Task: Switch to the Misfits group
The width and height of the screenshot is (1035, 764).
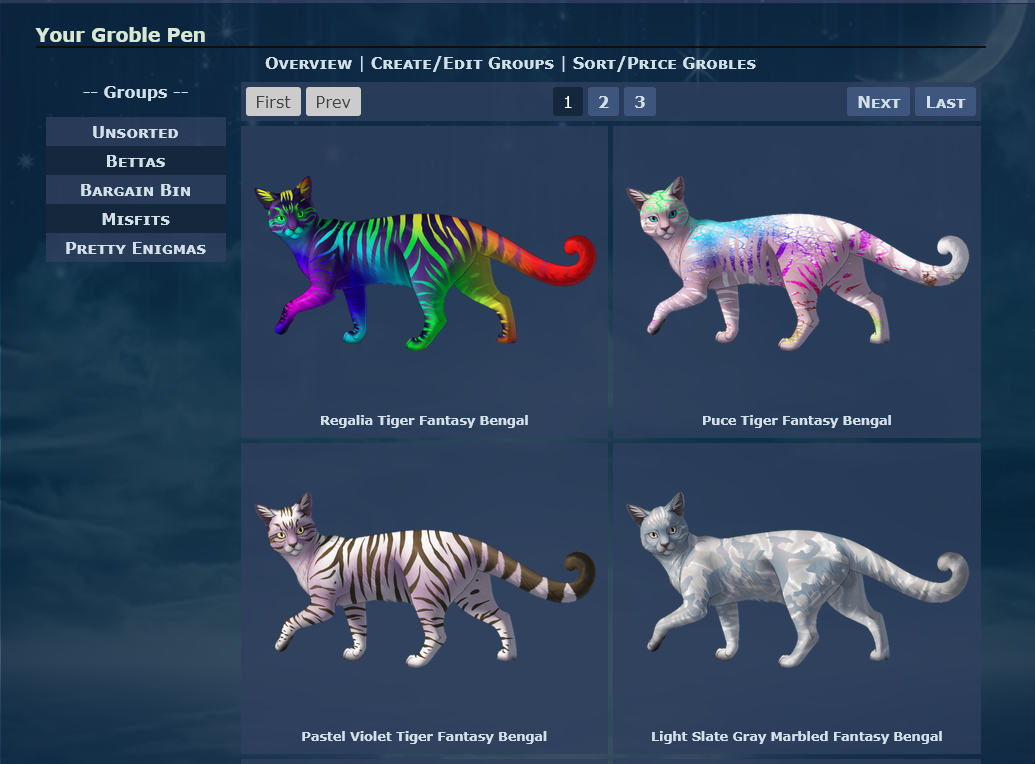Action: point(136,219)
